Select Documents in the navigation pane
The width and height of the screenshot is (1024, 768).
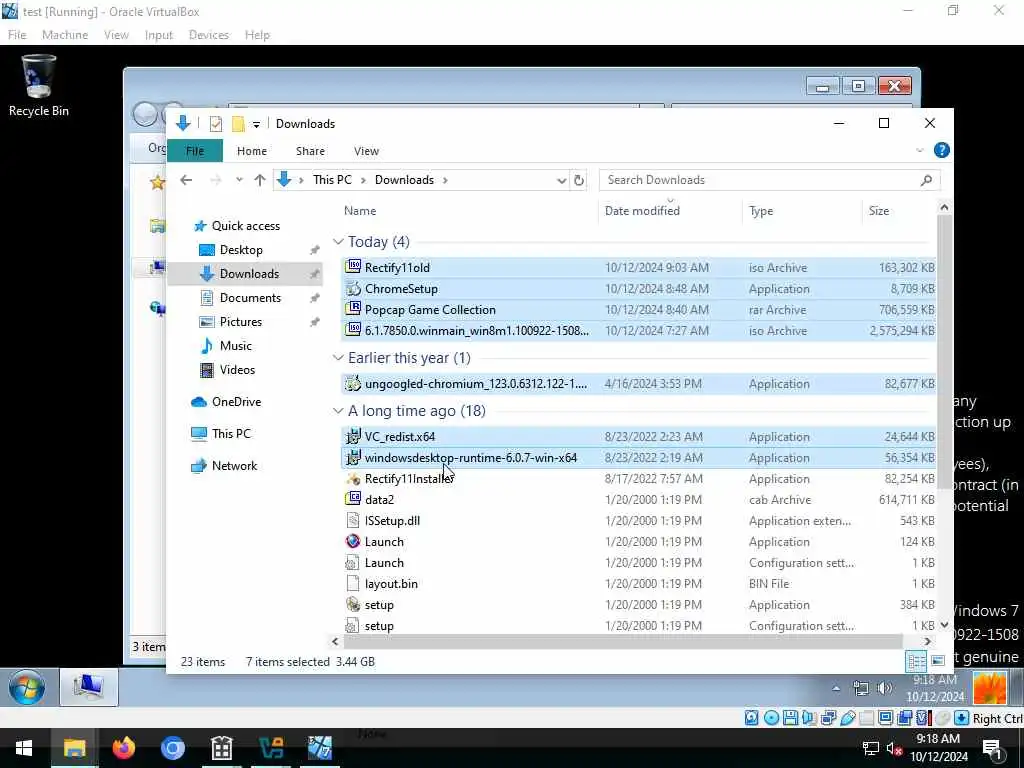click(x=250, y=298)
